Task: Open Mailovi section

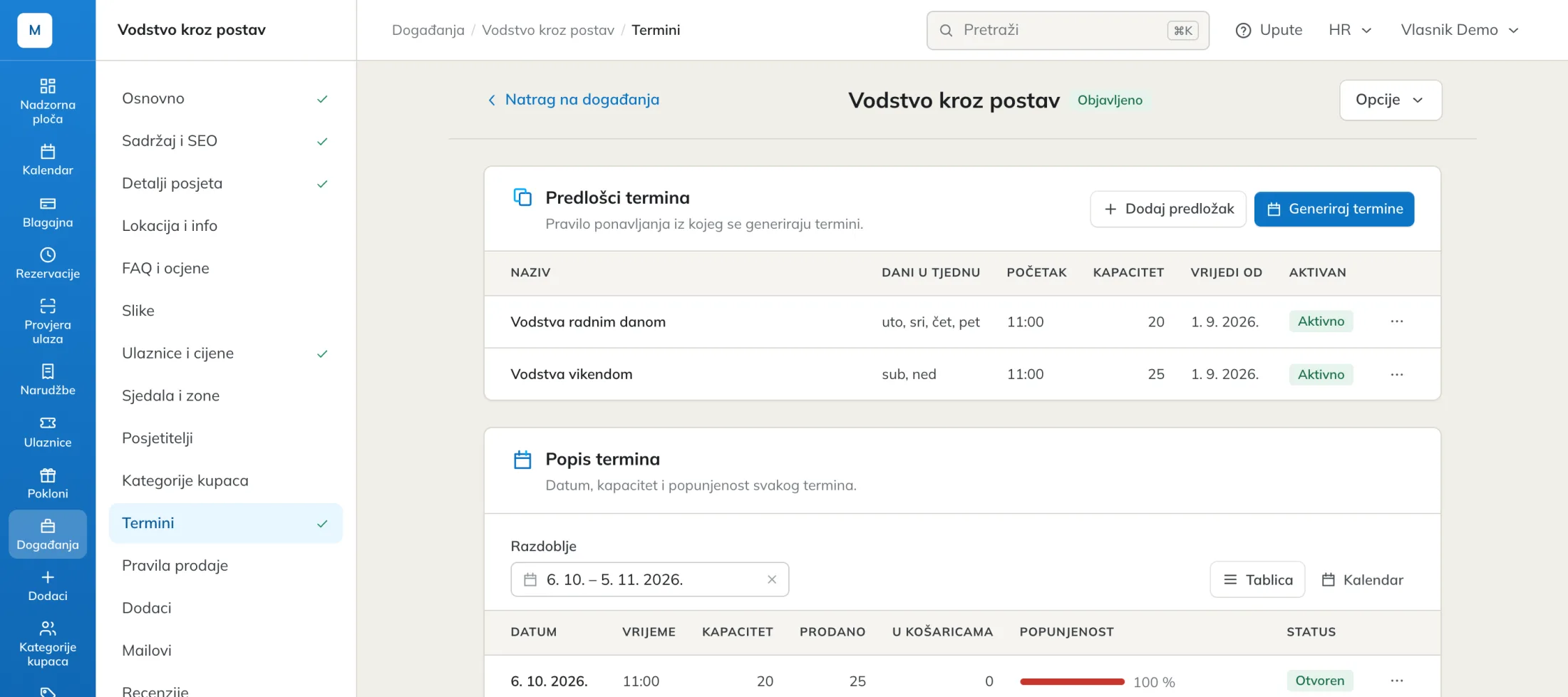Action: pyautogui.click(x=225, y=651)
